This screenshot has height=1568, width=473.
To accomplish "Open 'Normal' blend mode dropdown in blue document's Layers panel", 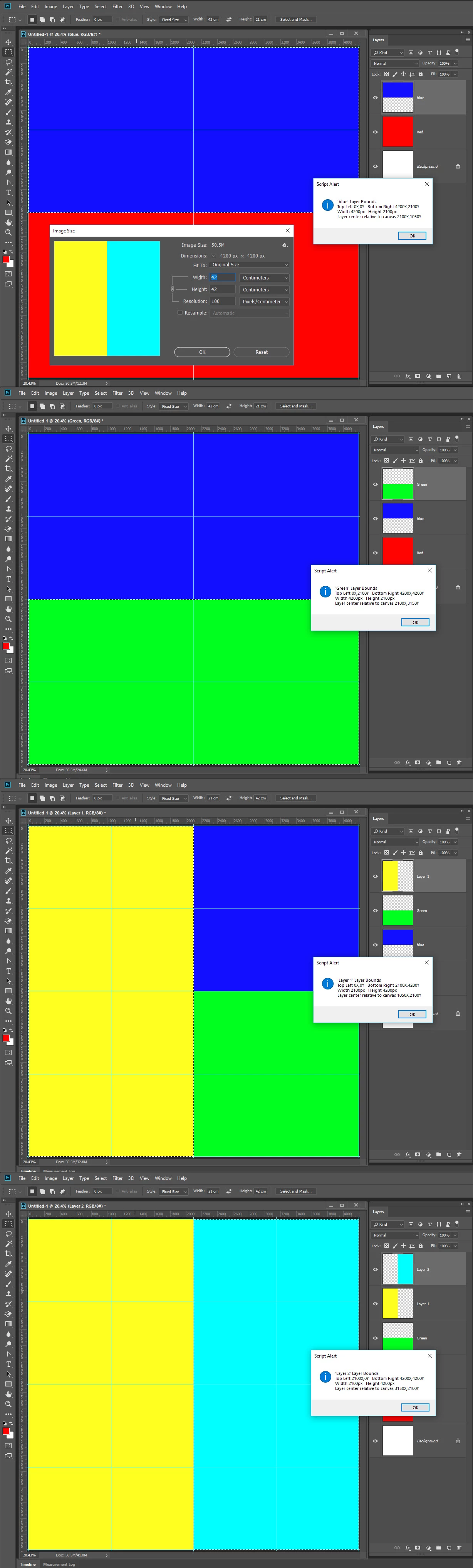I will [395, 63].
